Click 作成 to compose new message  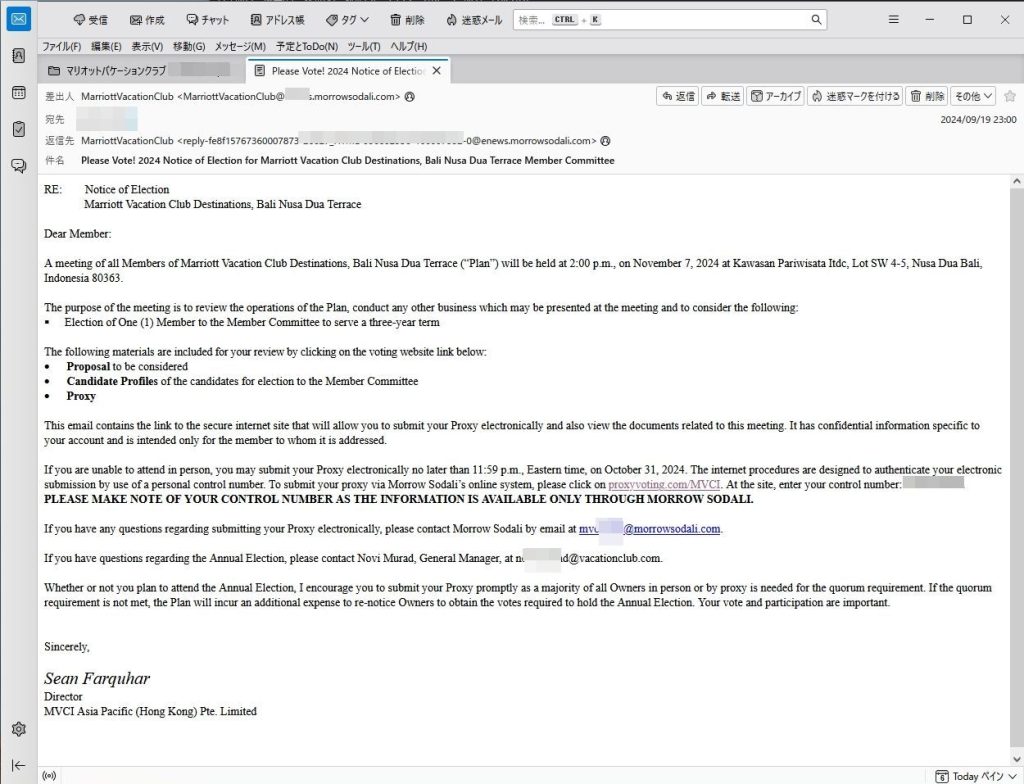click(x=146, y=20)
